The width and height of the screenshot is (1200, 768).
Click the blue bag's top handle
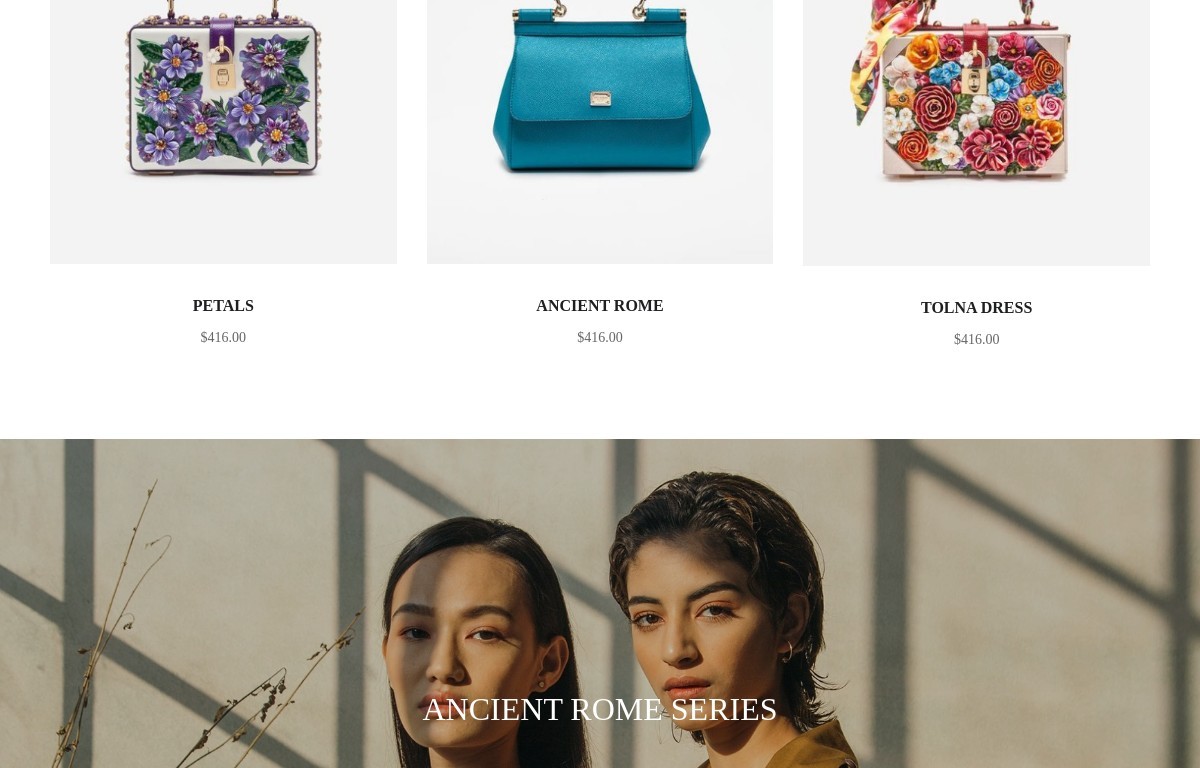tap(600, 10)
